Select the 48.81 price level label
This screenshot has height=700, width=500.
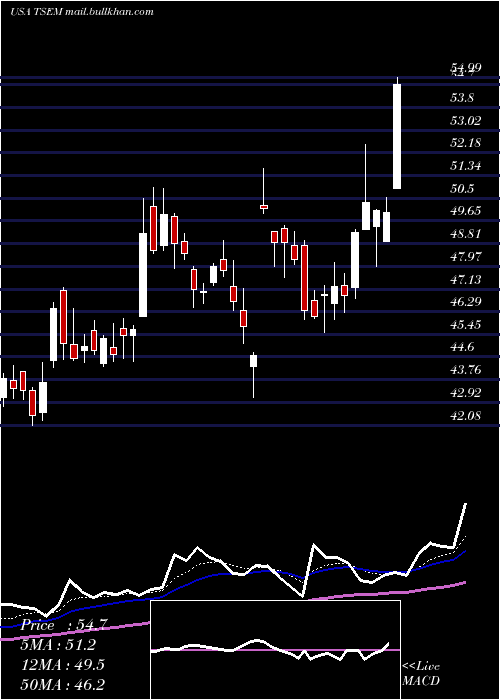[466, 234]
